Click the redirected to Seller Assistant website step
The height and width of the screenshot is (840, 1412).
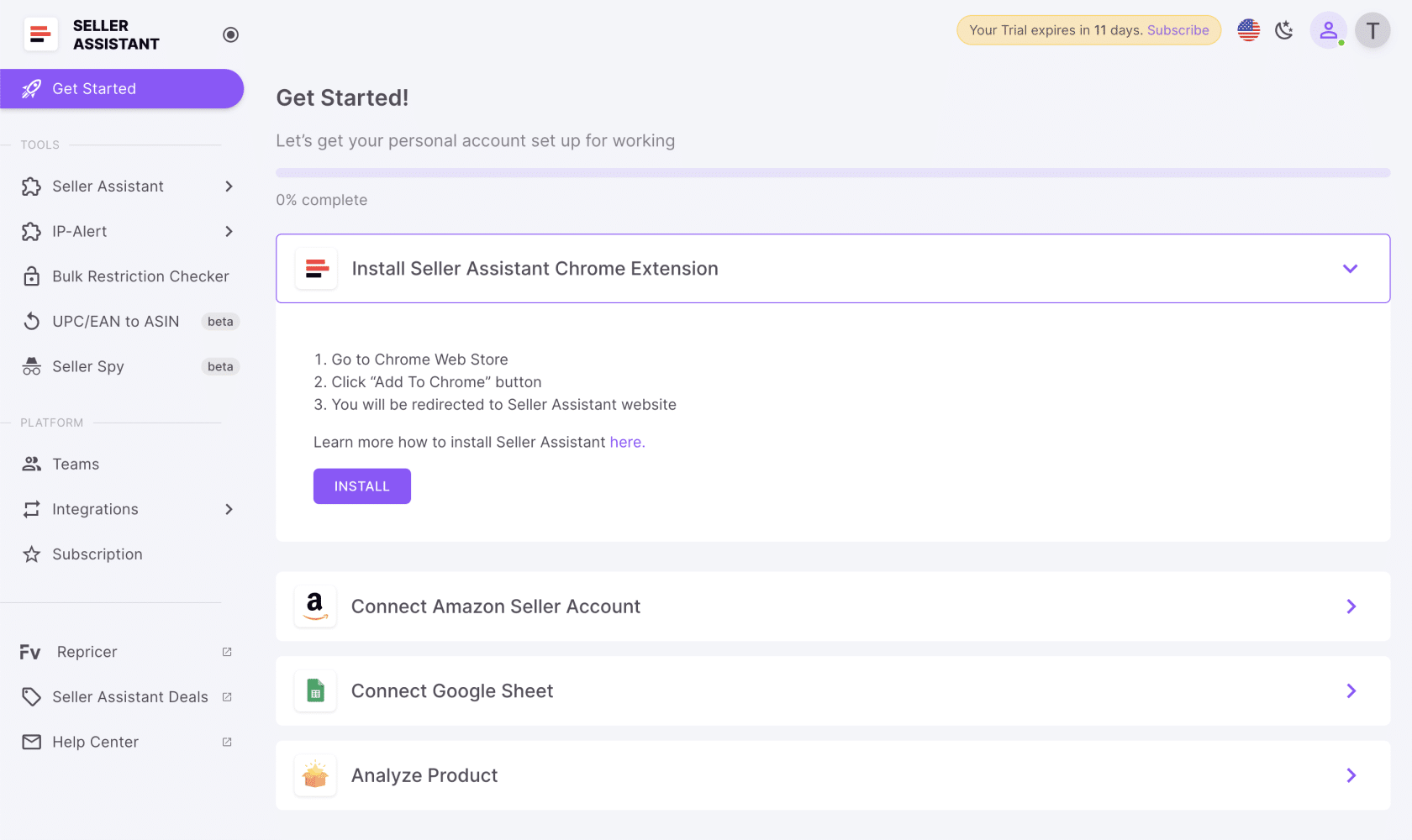coord(503,405)
